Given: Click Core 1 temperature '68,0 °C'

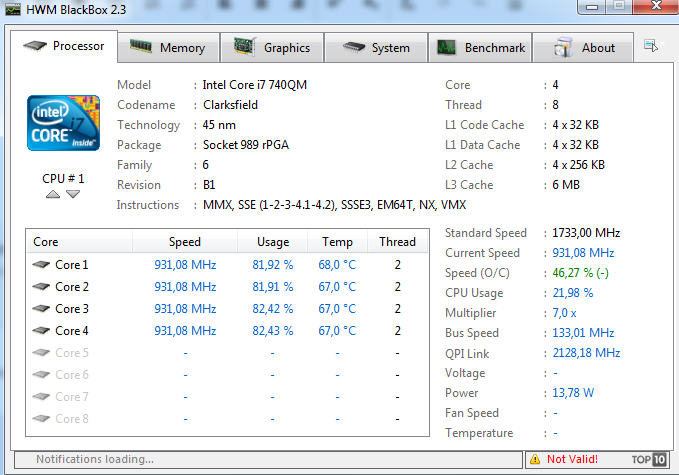Looking at the screenshot, I should point(337,265).
